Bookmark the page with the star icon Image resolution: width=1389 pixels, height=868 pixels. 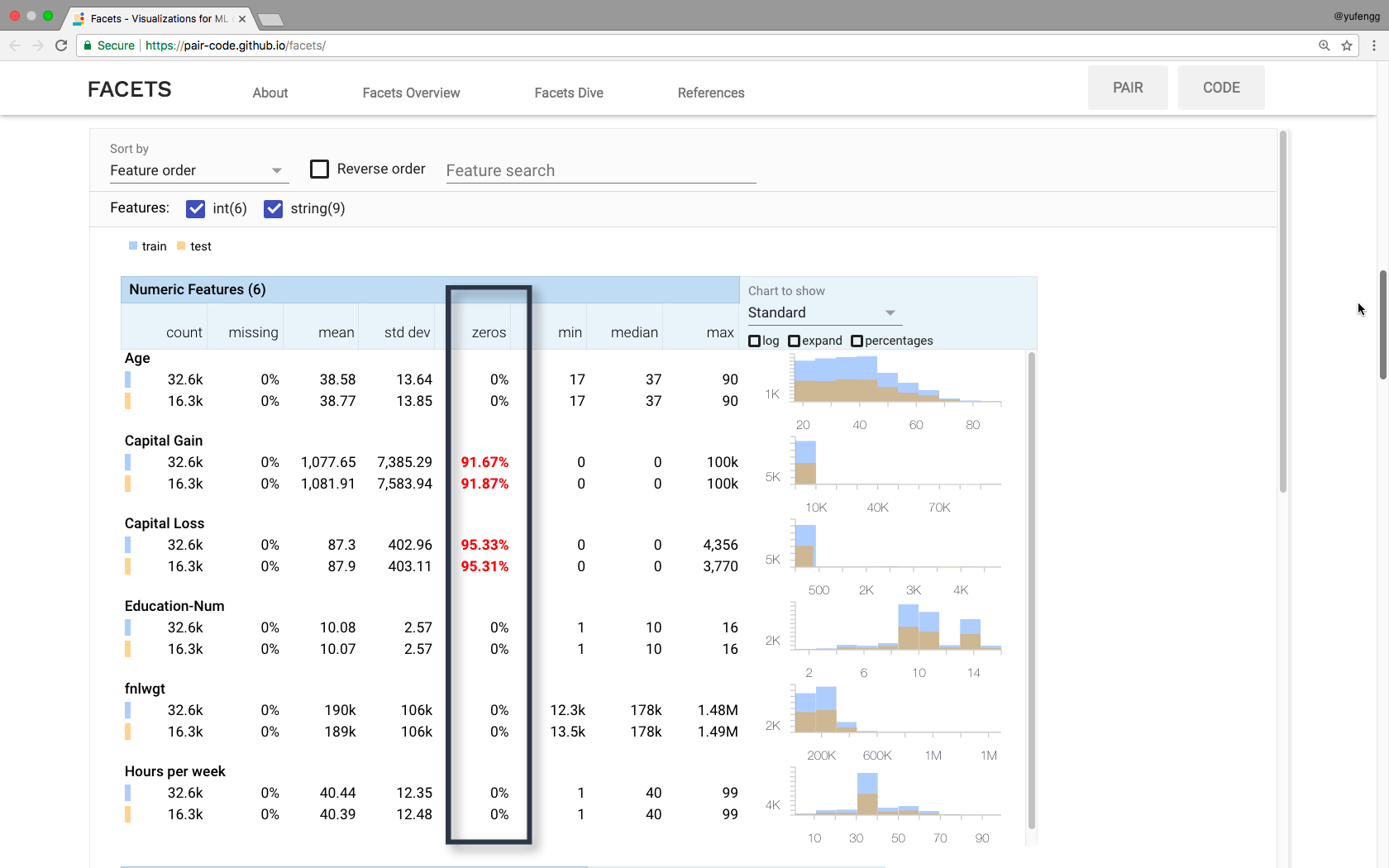tap(1346, 45)
